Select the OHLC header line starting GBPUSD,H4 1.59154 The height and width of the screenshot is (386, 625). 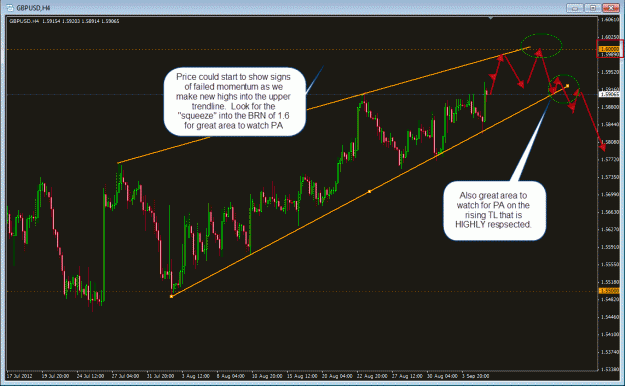point(64,21)
